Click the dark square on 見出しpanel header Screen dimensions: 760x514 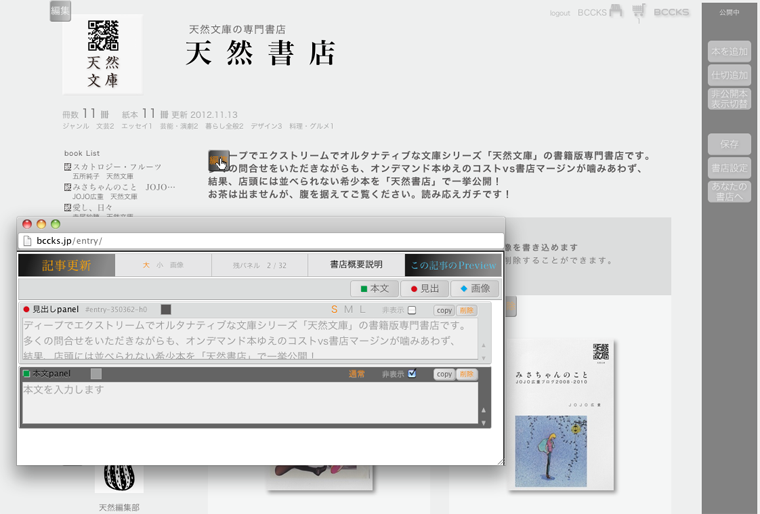[x=166, y=310]
